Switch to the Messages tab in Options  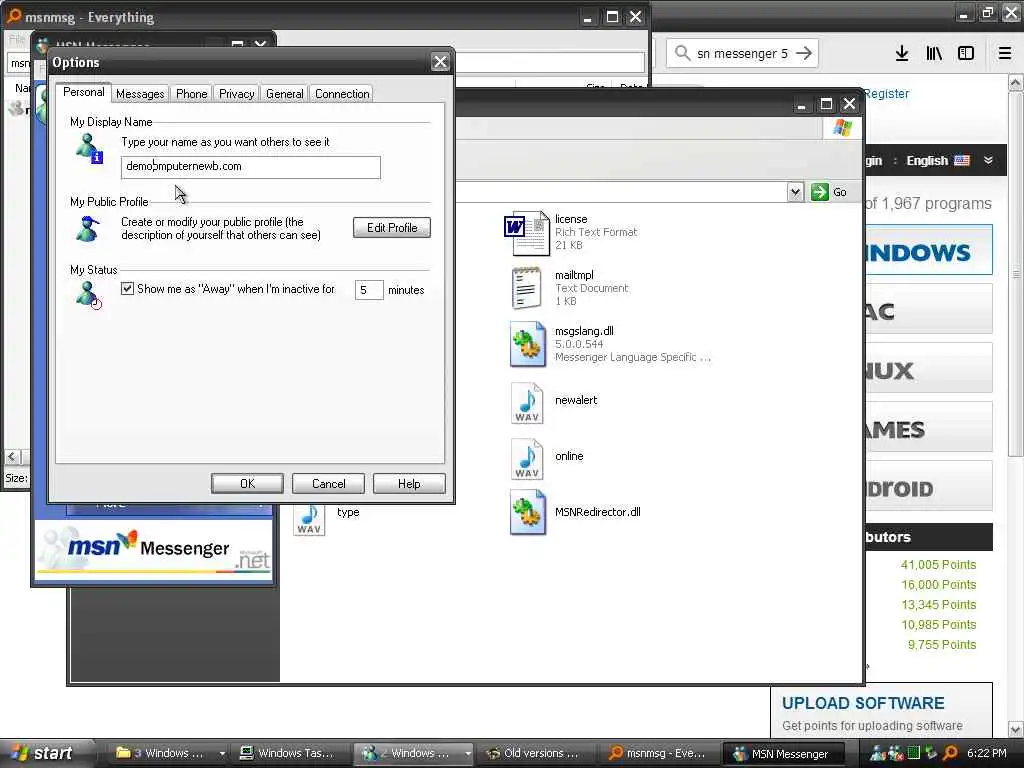tap(140, 93)
